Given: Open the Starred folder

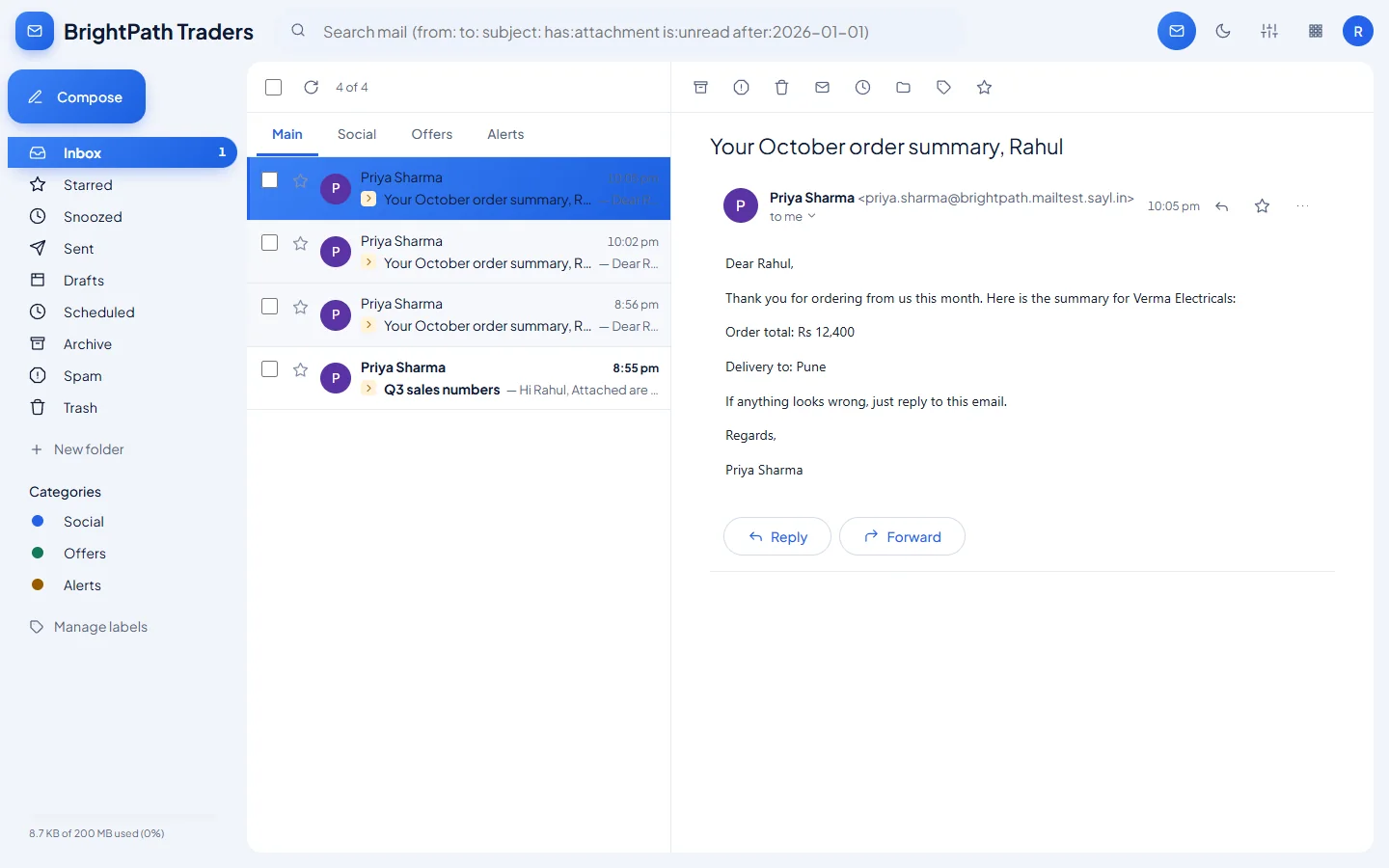Looking at the screenshot, I should coord(123,184).
